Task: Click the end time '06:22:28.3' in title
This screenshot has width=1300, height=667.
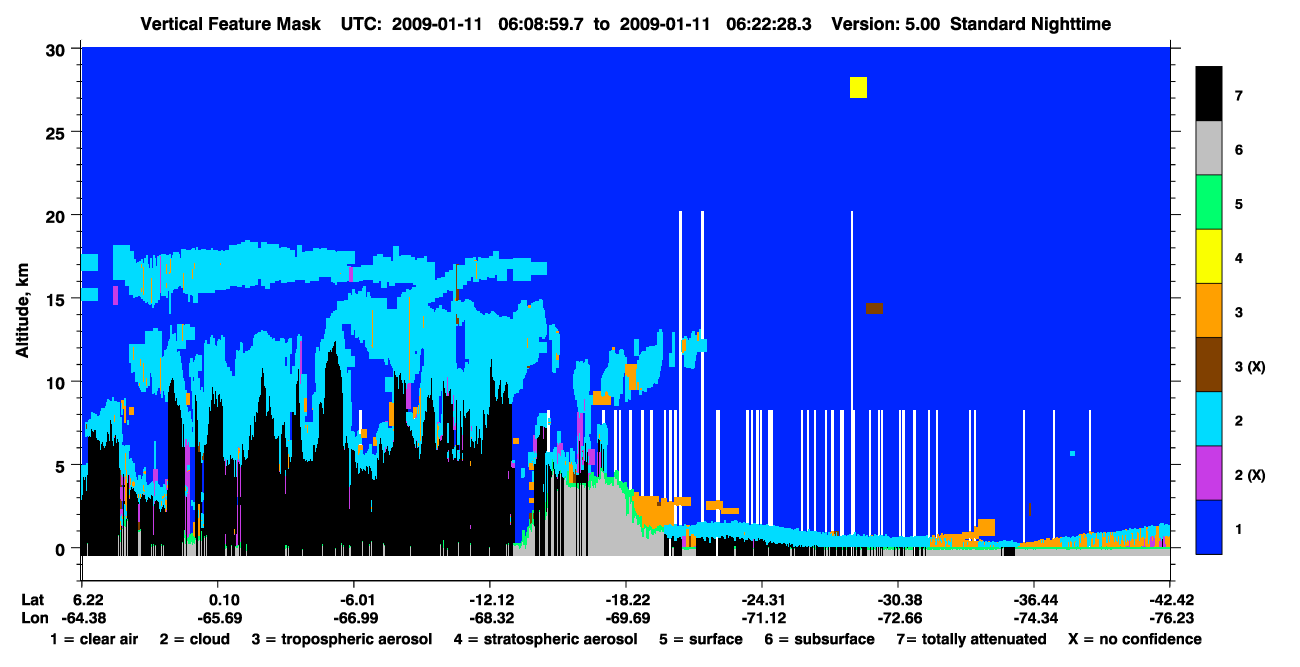Action: (769, 23)
